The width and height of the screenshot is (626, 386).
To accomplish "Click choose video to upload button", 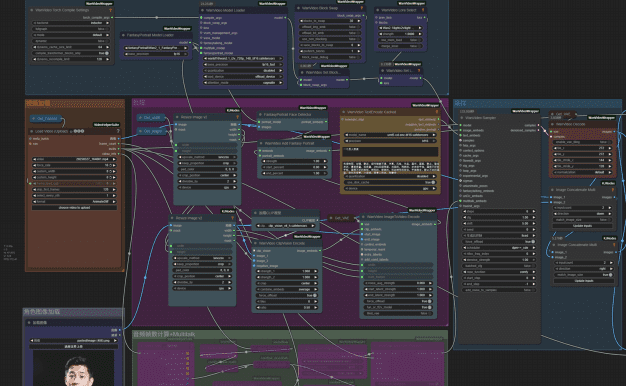I will point(75,208).
